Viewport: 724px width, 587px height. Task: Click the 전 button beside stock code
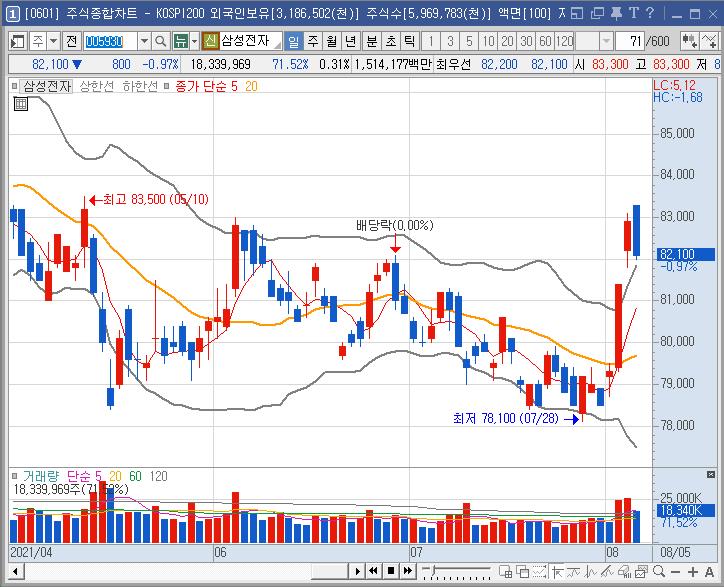(x=71, y=42)
